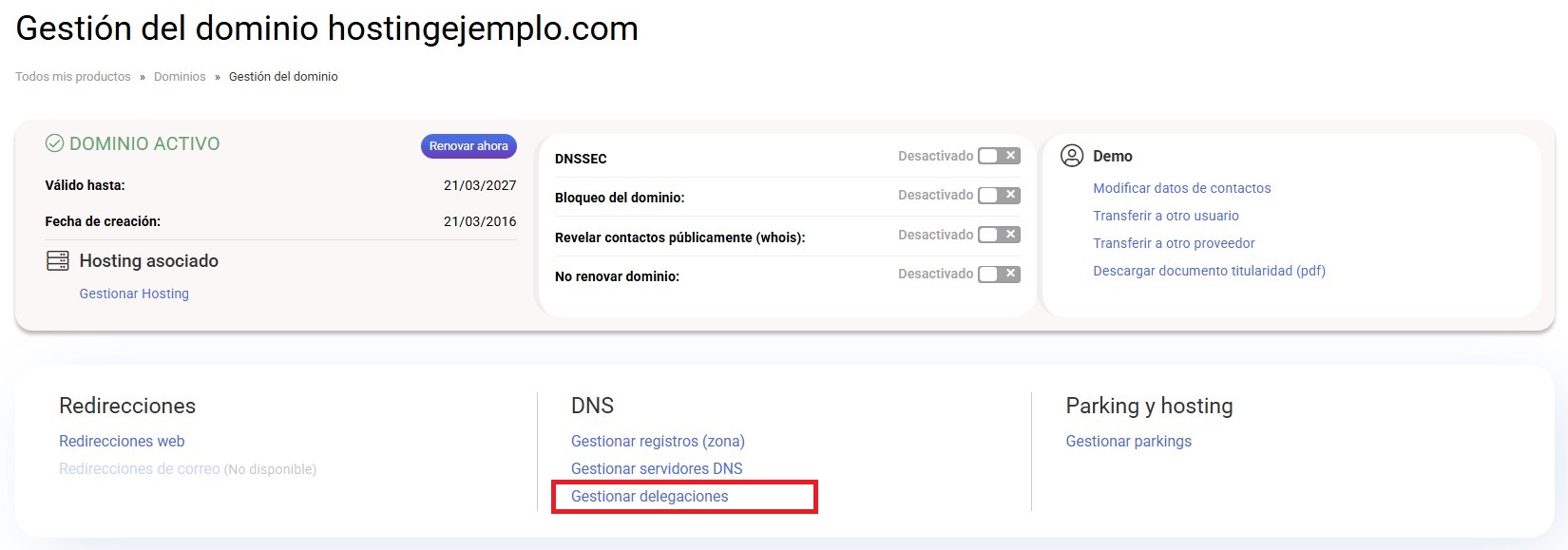Download documento titularidad (pdf)
The width and height of the screenshot is (1568, 550).
[1209, 271]
